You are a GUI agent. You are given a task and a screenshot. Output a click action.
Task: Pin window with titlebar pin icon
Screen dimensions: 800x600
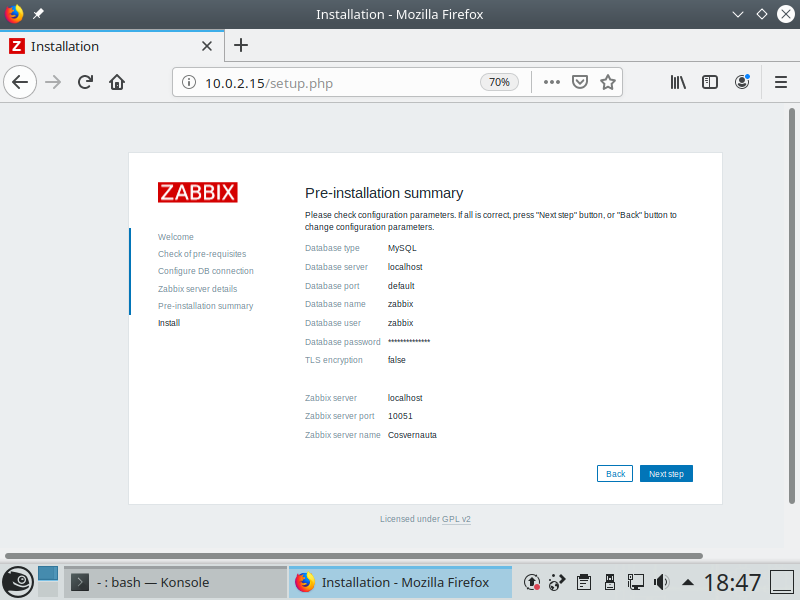tap(38, 14)
